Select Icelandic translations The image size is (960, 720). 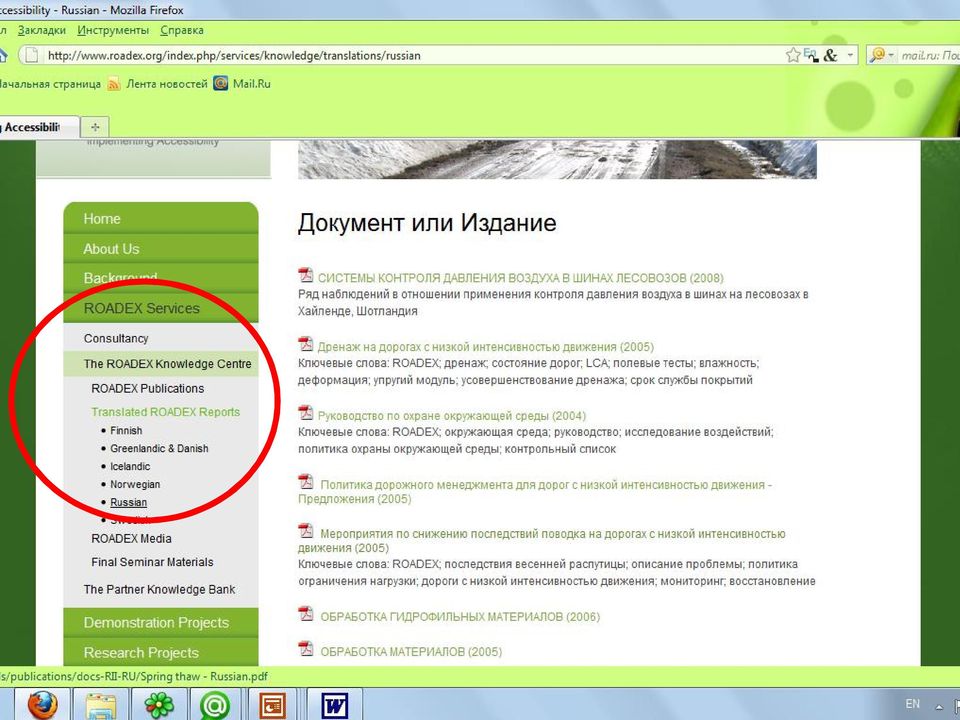pyautogui.click(x=130, y=466)
